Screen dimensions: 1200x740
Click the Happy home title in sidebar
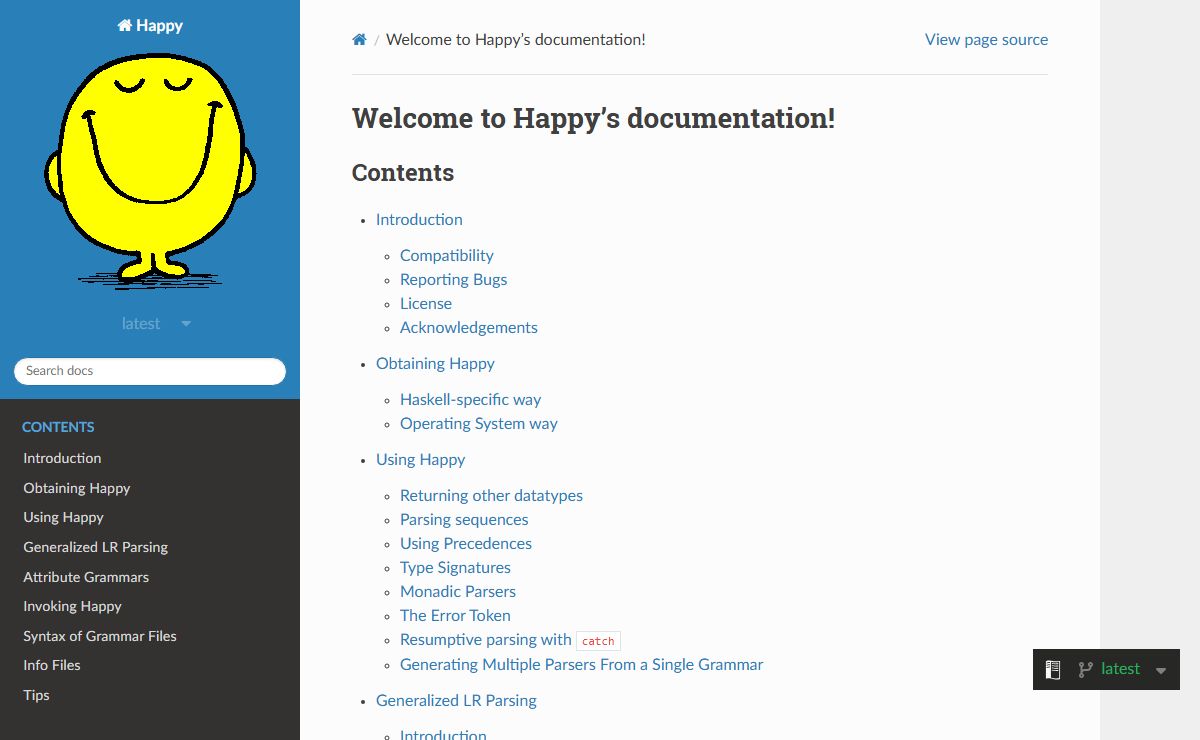pos(150,26)
